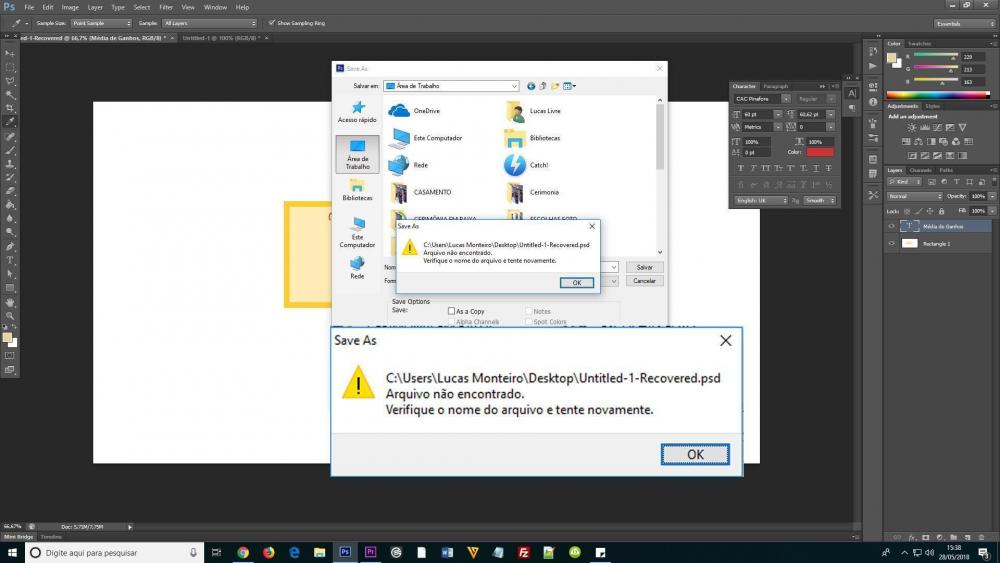Open Photoshop from the Windows taskbar
The height and width of the screenshot is (563, 1000).
[345, 552]
